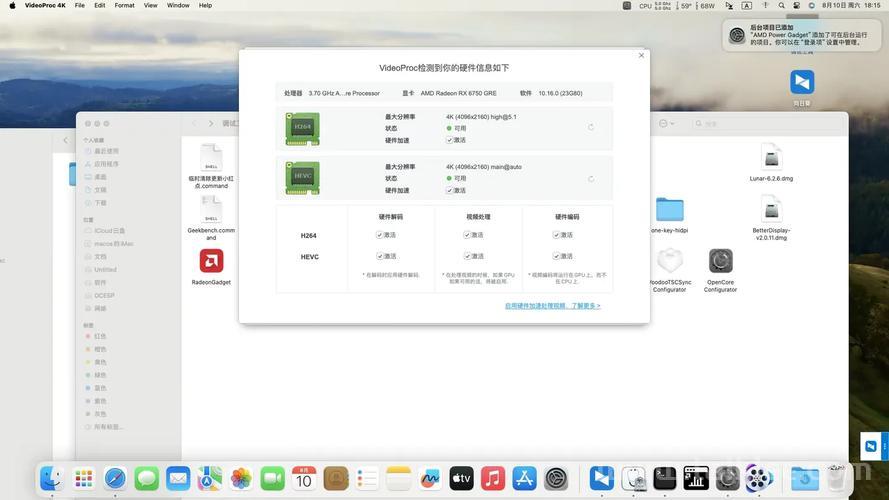Open VoodooTSCSync Configurator in Finder window

click(670, 261)
